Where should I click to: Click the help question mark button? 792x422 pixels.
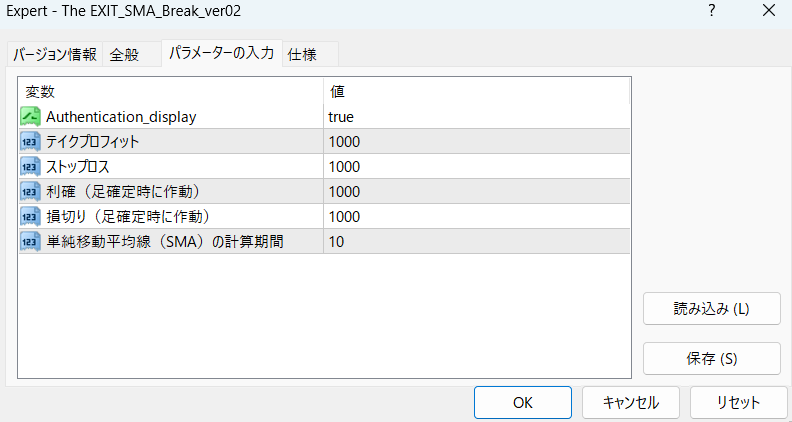(711, 12)
